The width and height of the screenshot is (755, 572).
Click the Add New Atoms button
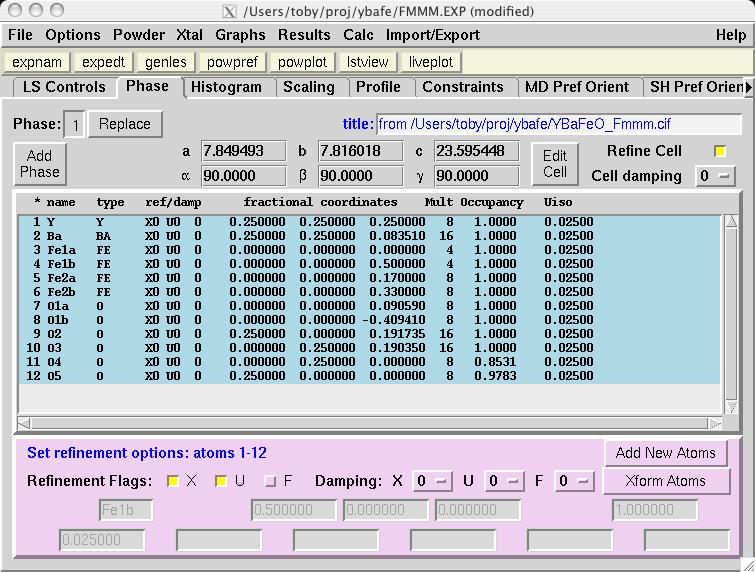pos(665,453)
